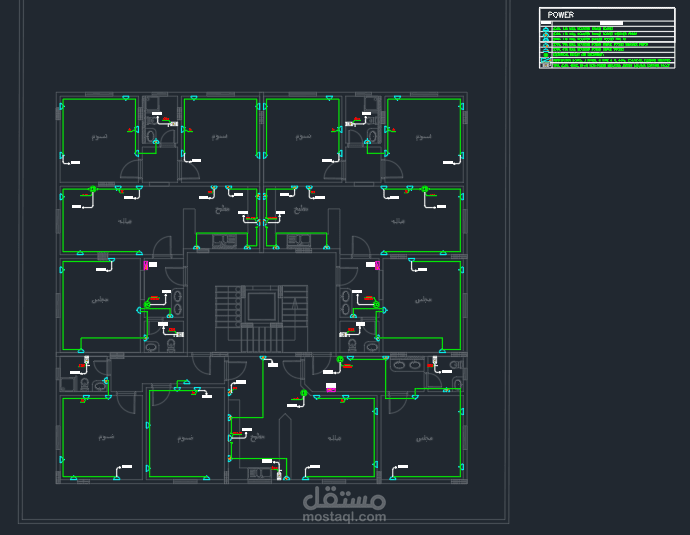Click the green circle symbol inside the bottom hall
The image size is (690, 535).
pyautogui.click(x=304, y=393)
